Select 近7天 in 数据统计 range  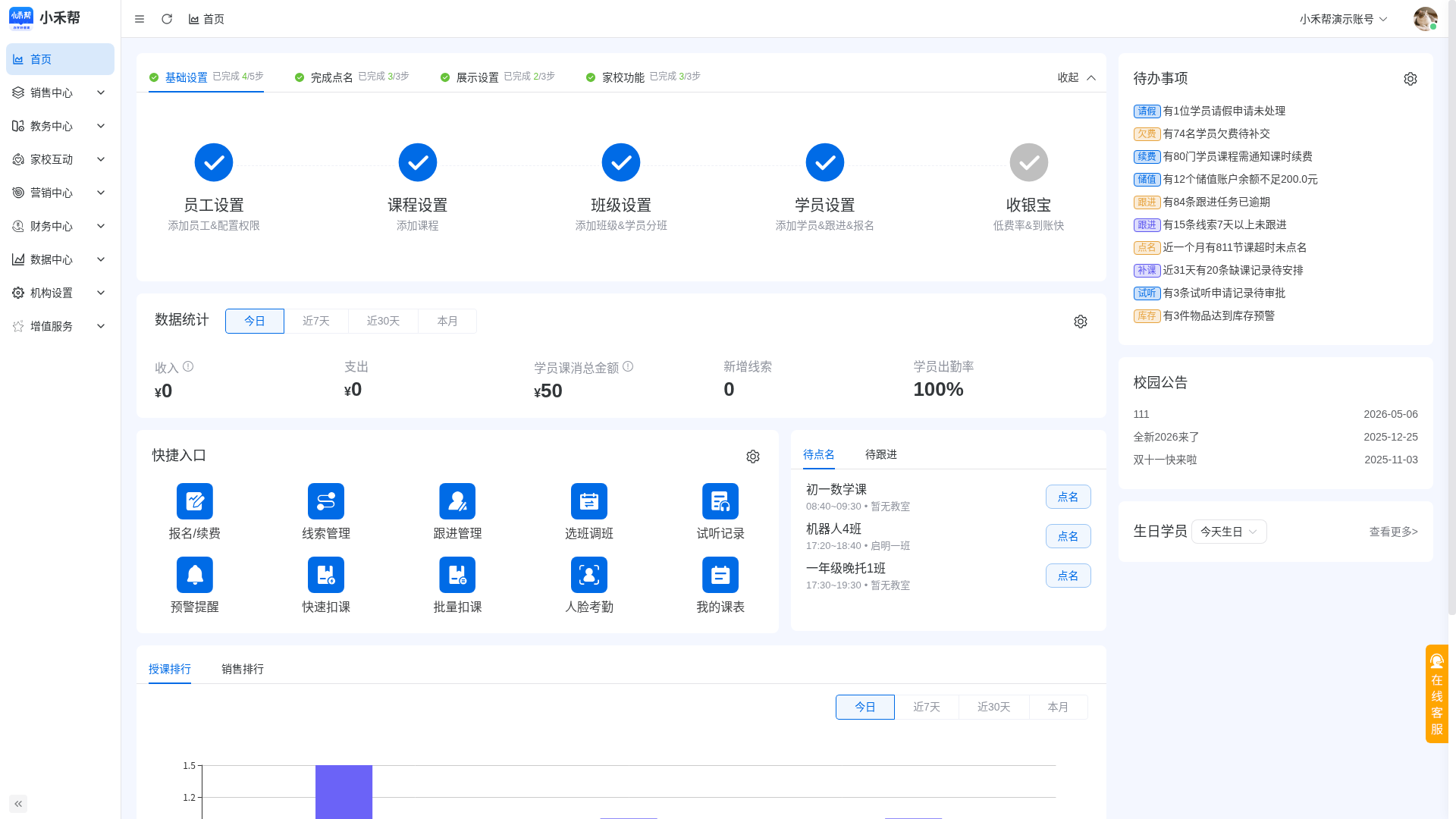pos(316,321)
